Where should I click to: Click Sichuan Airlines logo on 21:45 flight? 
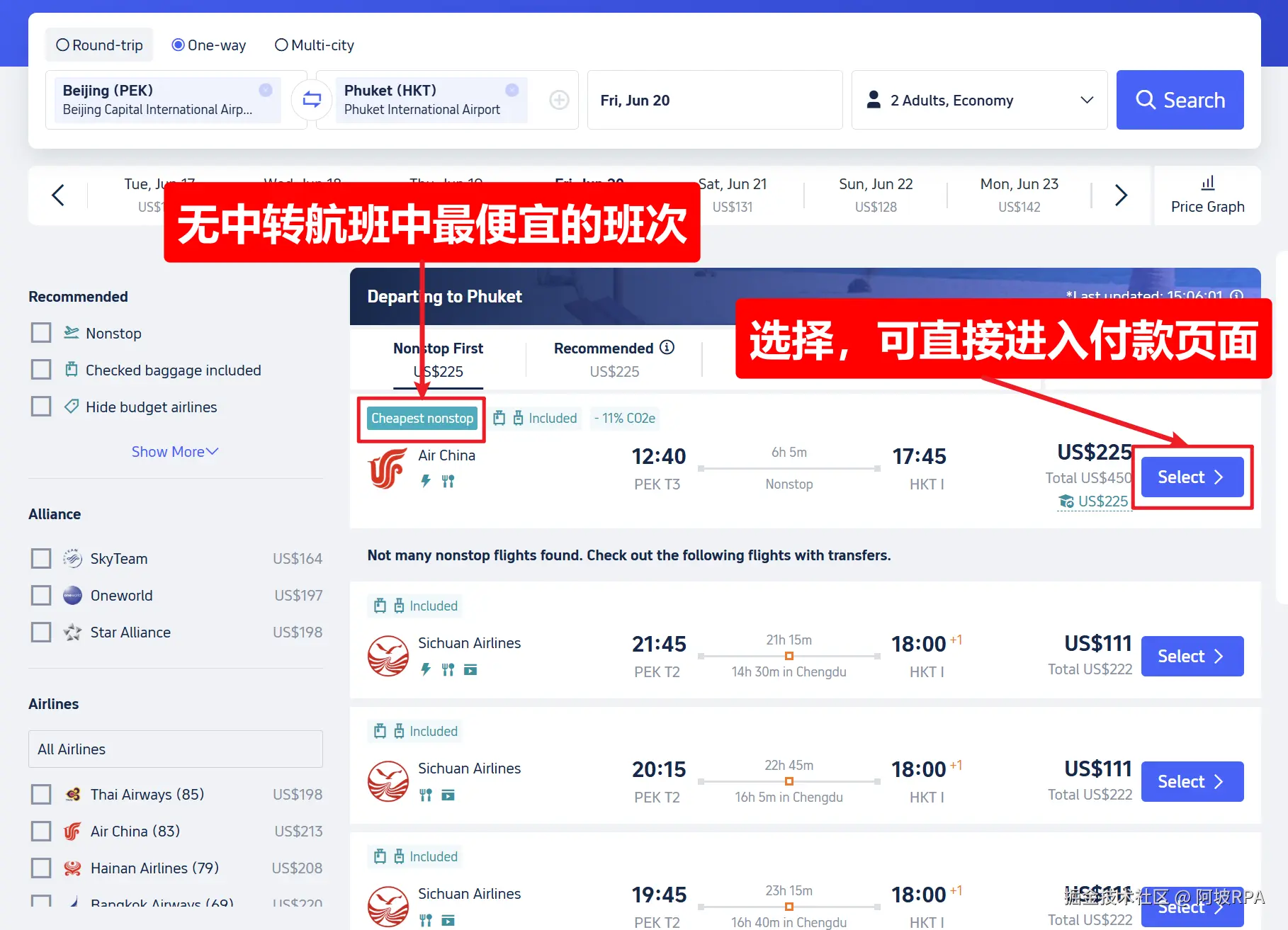point(388,656)
